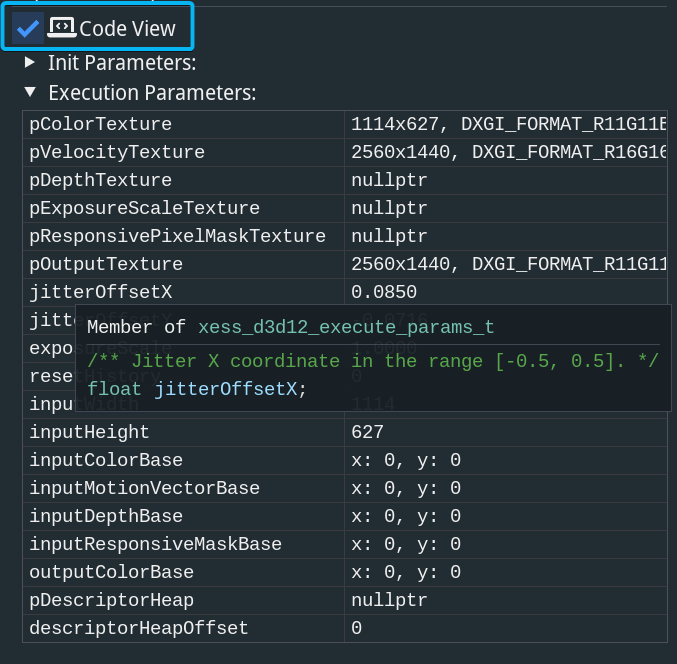Select the pVelocityTexture parameter name
The image size is (677, 664).
coord(117,152)
